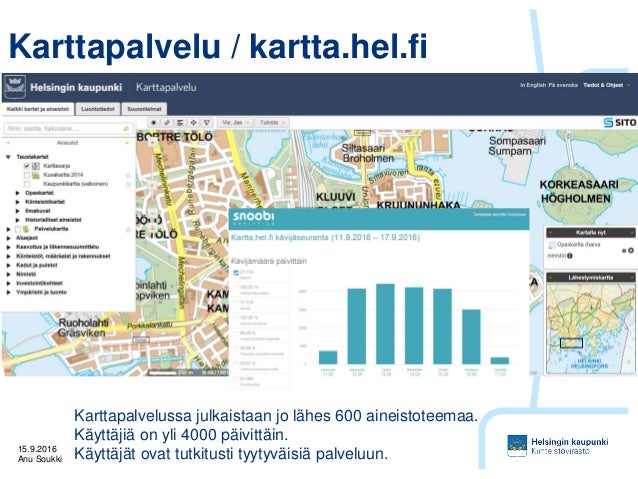Select the four-arrow pan tool in map toolbar
The image size is (638, 479).
tap(194, 122)
